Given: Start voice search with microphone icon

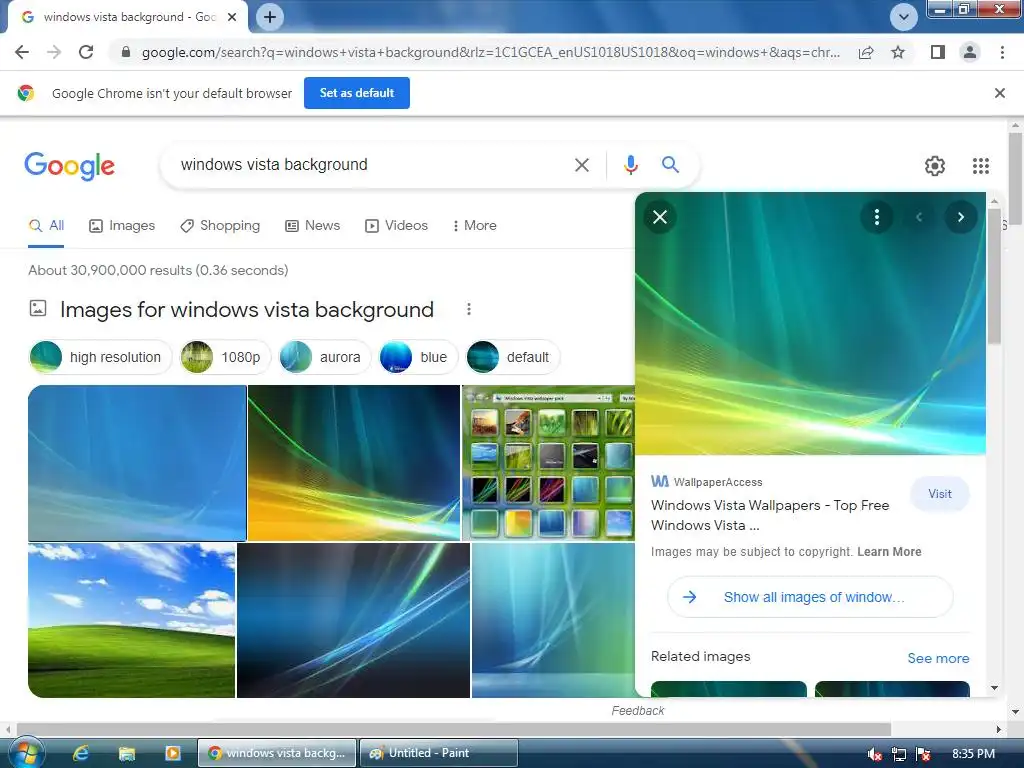Looking at the screenshot, I should pos(630,165).
